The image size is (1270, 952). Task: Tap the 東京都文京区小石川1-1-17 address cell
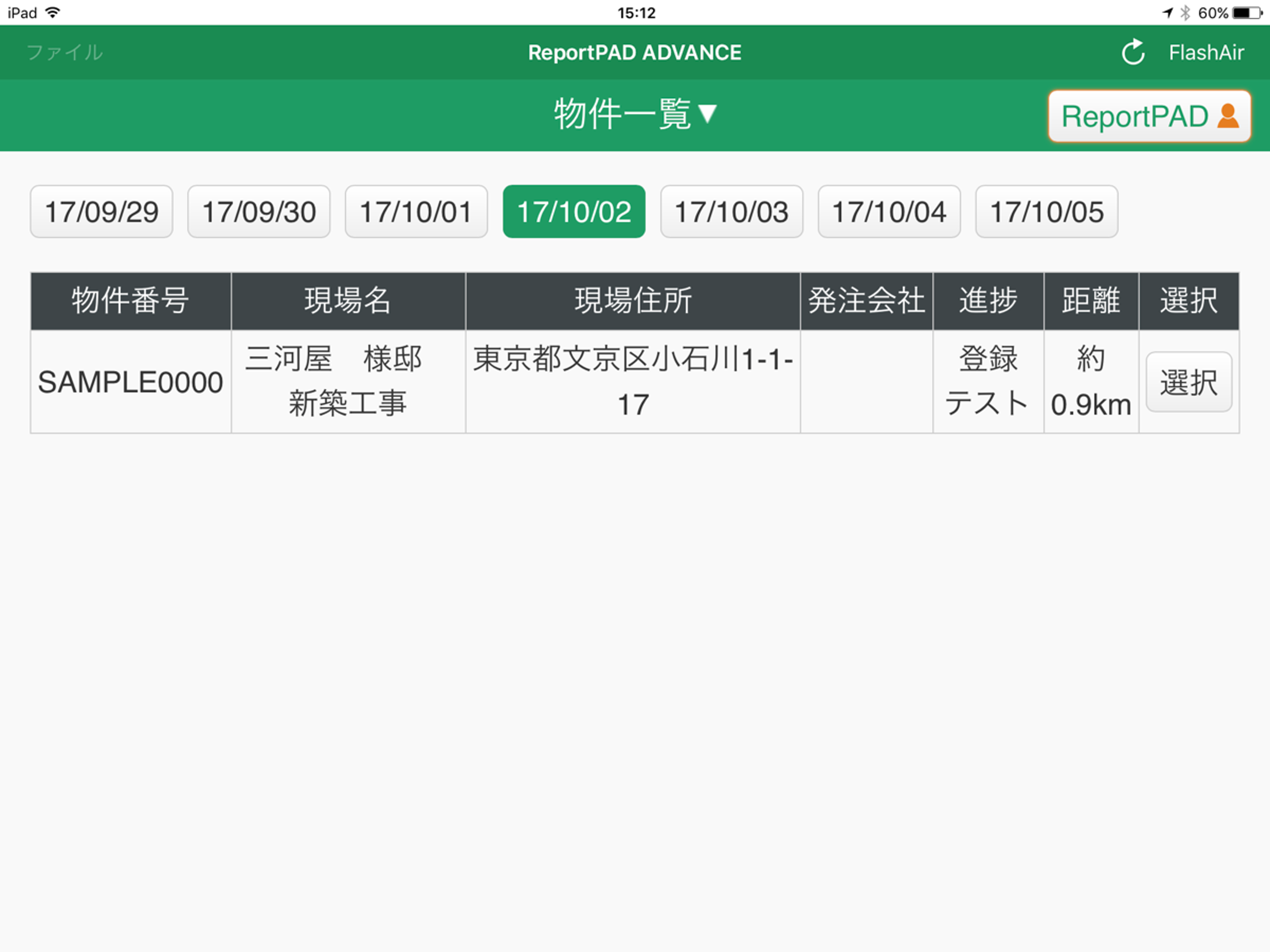pos(633,382)
